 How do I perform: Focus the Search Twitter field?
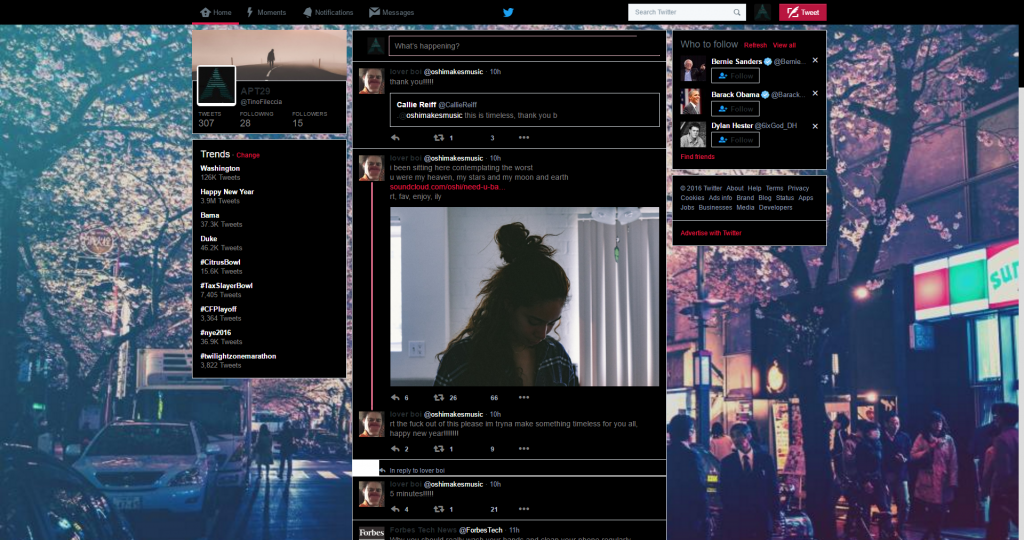point(686,12)
